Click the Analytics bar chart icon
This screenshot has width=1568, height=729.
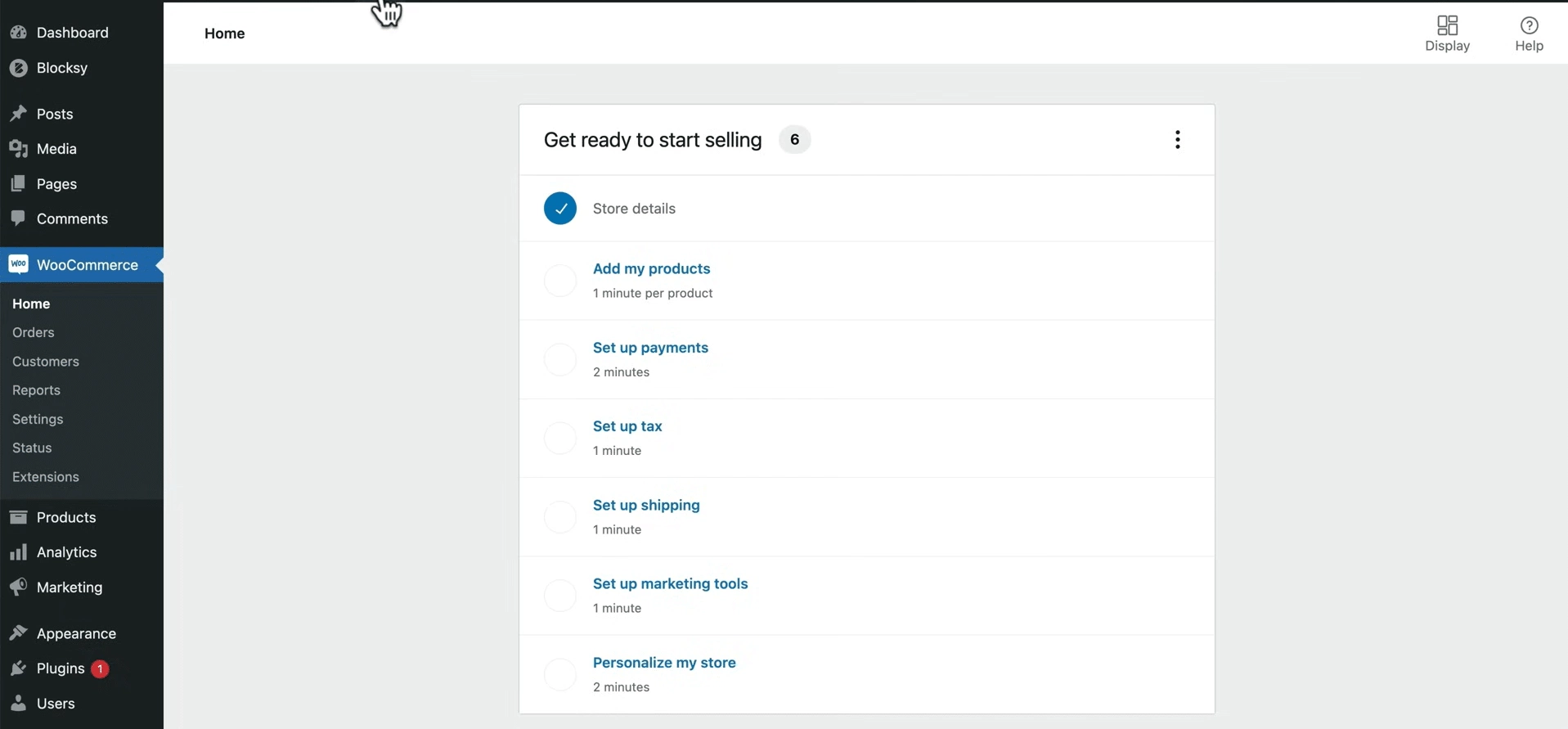18,552
